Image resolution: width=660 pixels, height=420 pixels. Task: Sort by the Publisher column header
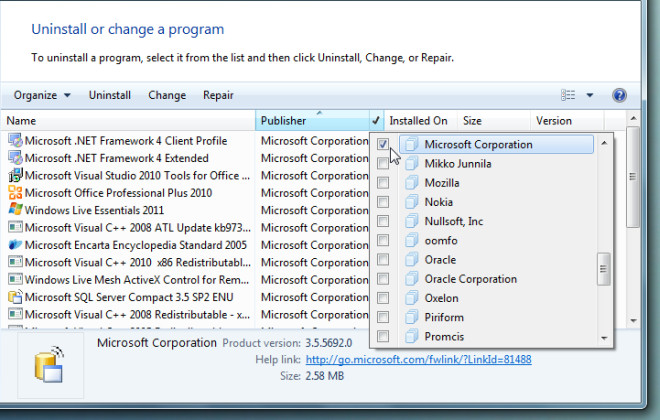(312, 121)
